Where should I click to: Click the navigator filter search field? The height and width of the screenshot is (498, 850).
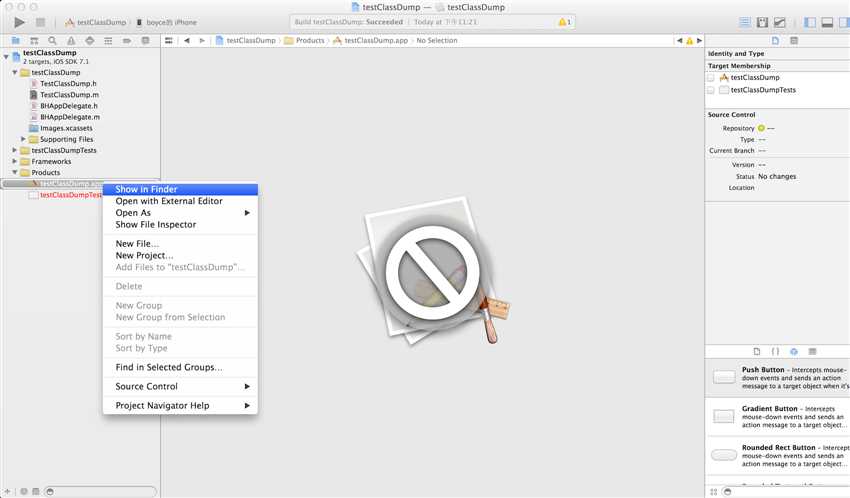click(100, 491)
